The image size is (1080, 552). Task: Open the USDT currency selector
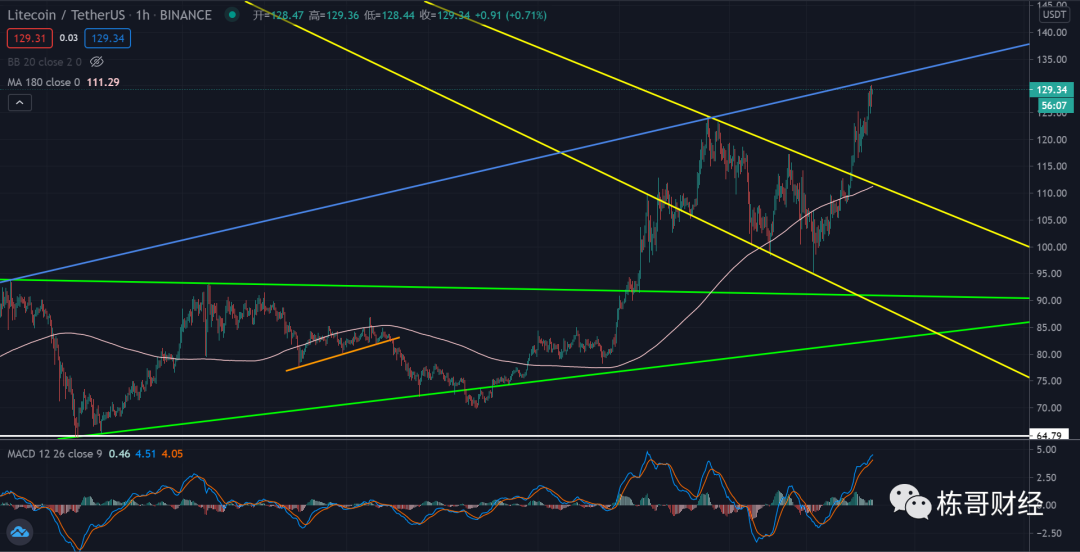click(1054, 14)
